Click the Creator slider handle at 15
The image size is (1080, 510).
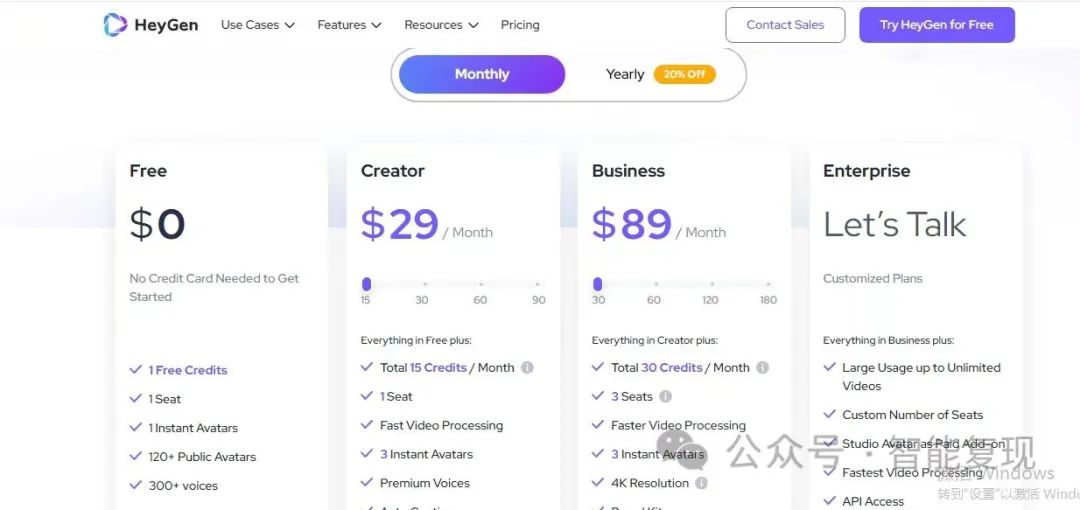tap(366, 284)
